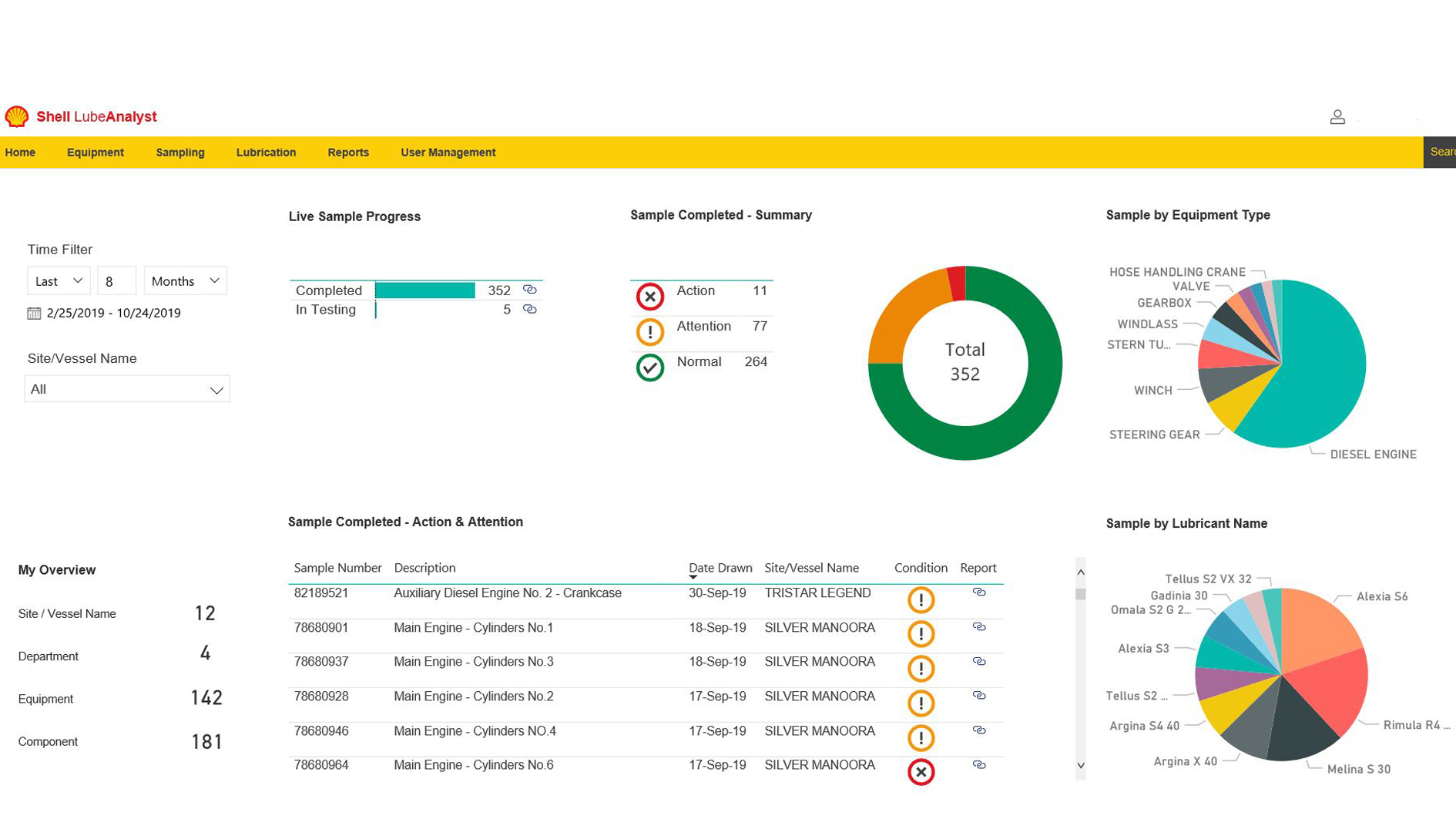Click the date range 2/25/2019 - 10/24/2019

pyautogui.click(x=113, y=313)
